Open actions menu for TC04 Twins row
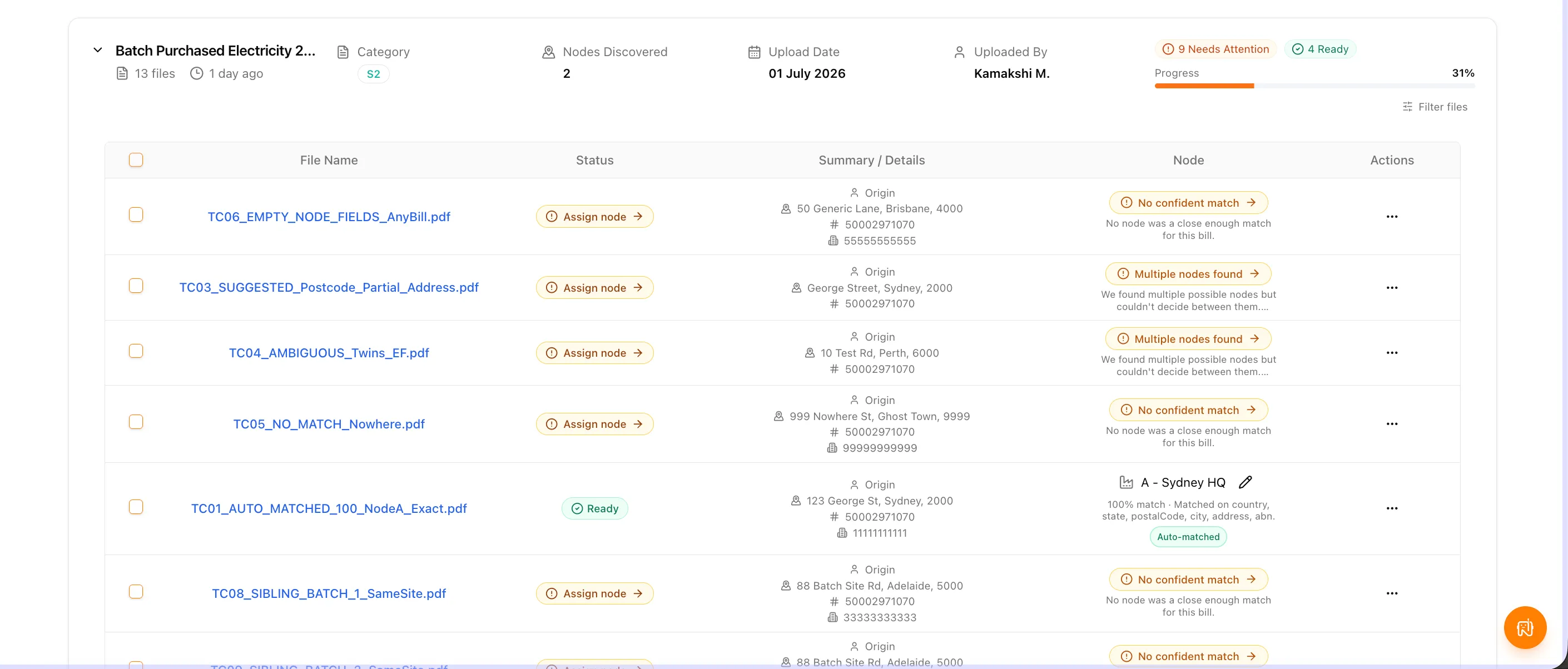This screenshot has height=669, width=1568. click(1392, 353)
